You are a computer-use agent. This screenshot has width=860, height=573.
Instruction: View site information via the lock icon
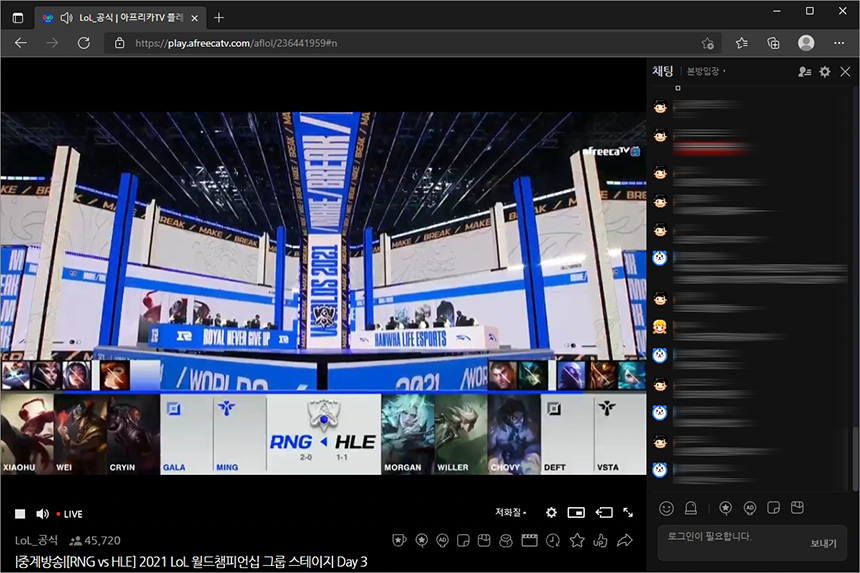pos(120,43)
